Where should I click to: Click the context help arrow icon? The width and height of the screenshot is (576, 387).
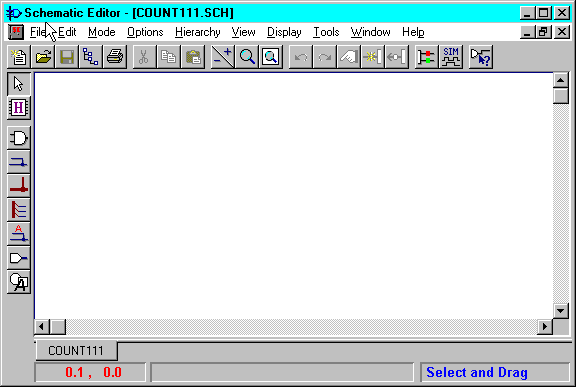(481, 57)
